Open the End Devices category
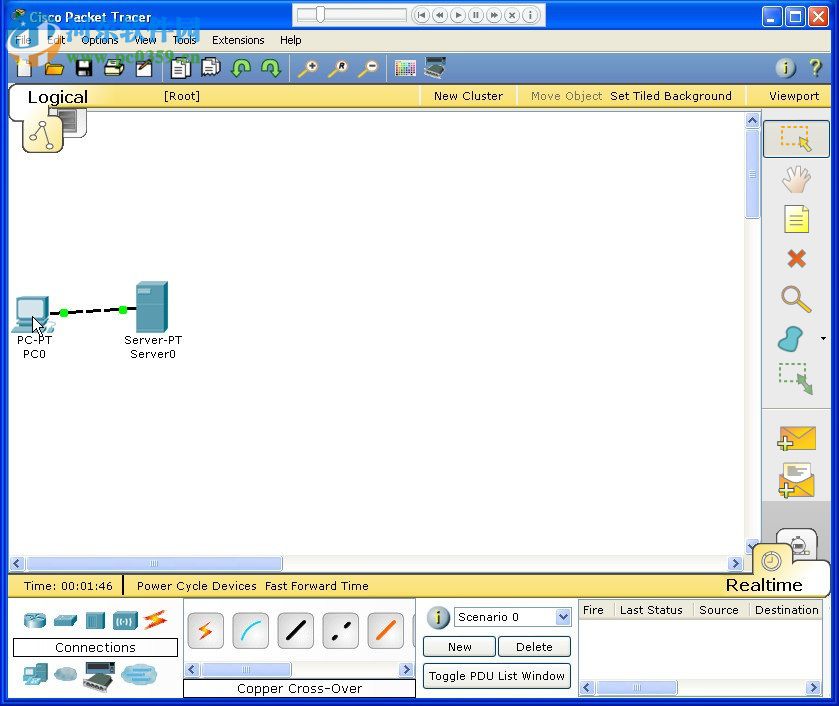839x706 pixels. 33,675
